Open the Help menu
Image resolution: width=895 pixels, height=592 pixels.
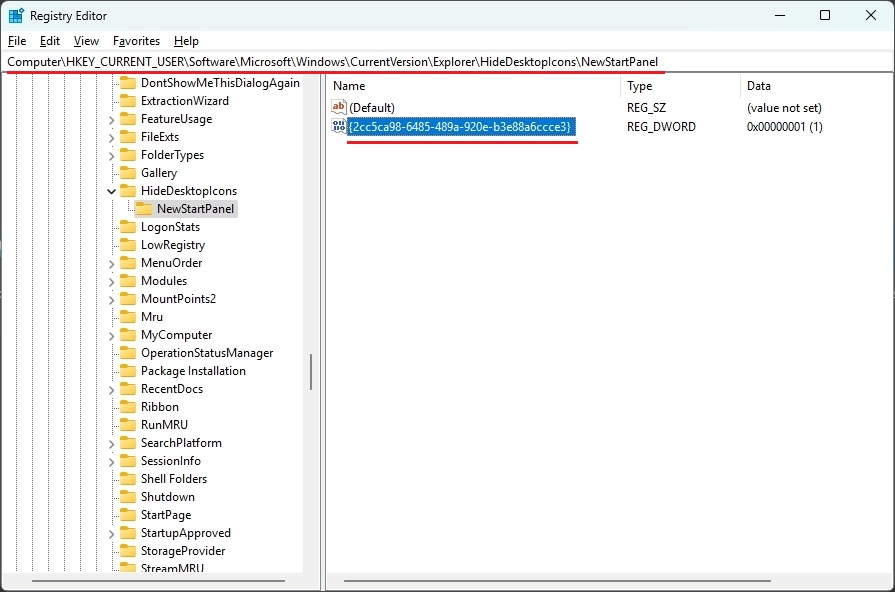[x=186, y=41]
